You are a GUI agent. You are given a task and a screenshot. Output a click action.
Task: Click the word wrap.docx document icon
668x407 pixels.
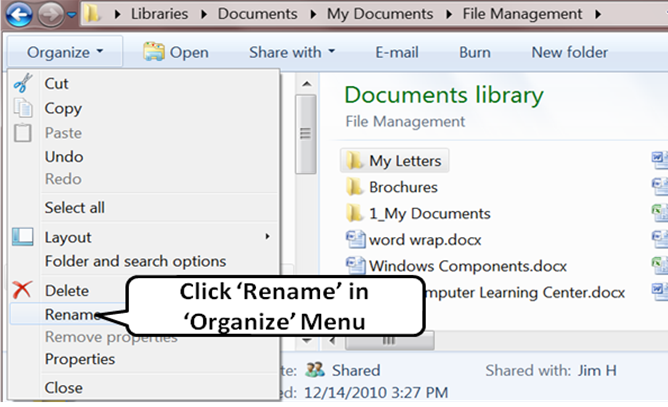[355, 240]
